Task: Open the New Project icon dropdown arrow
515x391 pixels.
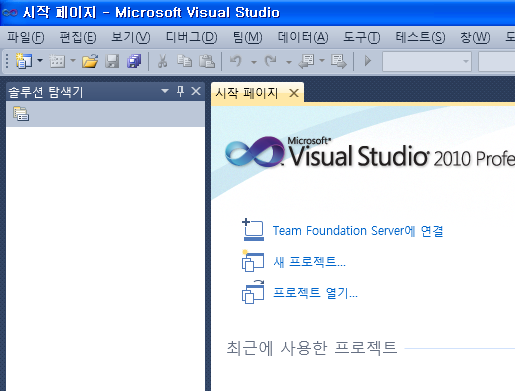Action: pos(40,61)
